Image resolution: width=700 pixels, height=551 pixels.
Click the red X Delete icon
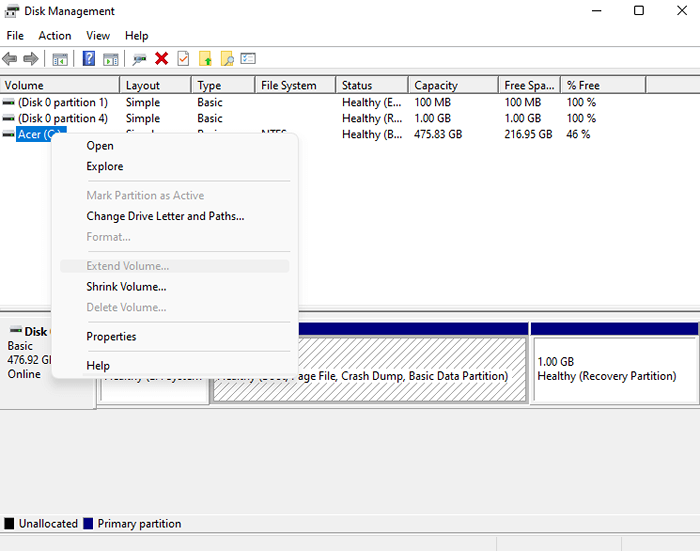pos(161,58)
